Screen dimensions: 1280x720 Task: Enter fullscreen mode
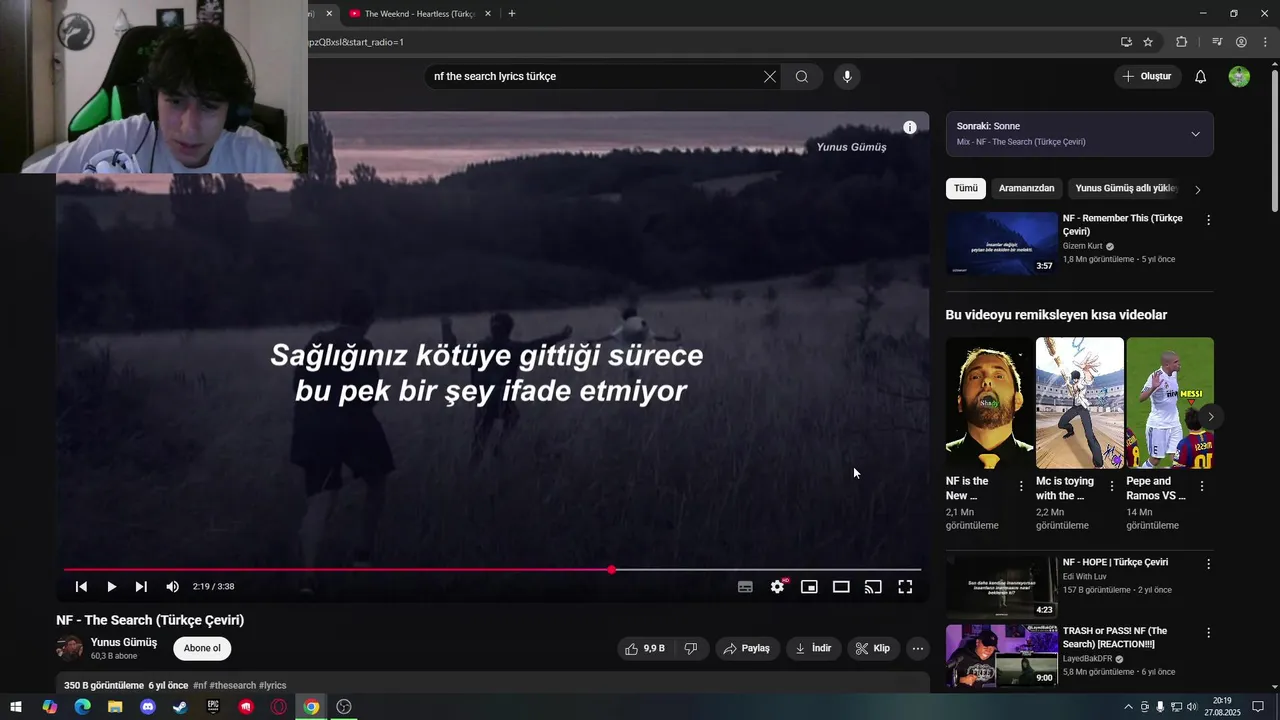(905, 587)
